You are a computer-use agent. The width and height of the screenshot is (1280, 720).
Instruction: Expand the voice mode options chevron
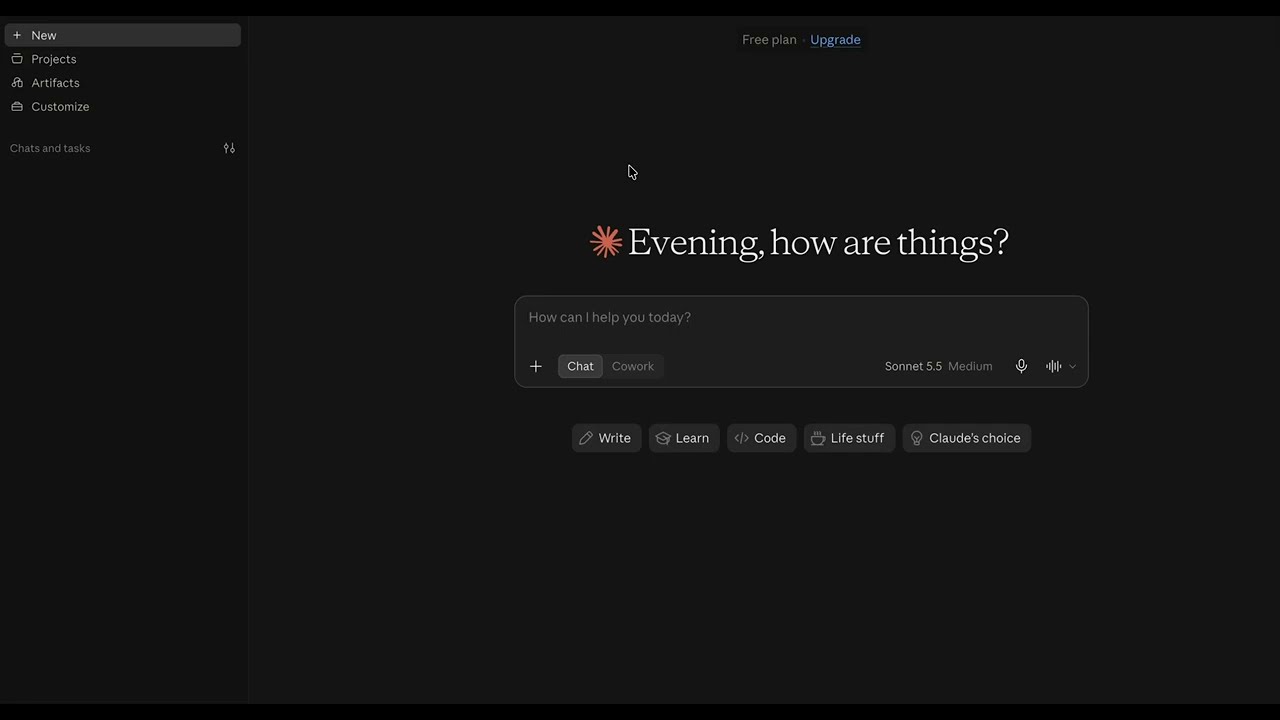pos(1073,366)
